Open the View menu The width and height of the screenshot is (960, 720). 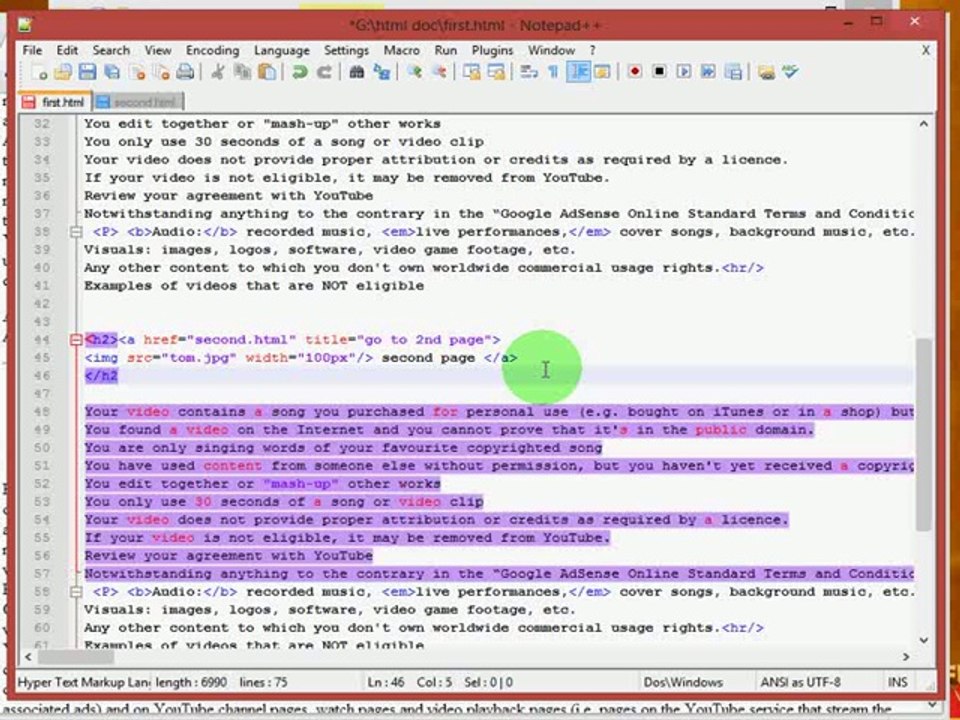click(x=157, y=50)
